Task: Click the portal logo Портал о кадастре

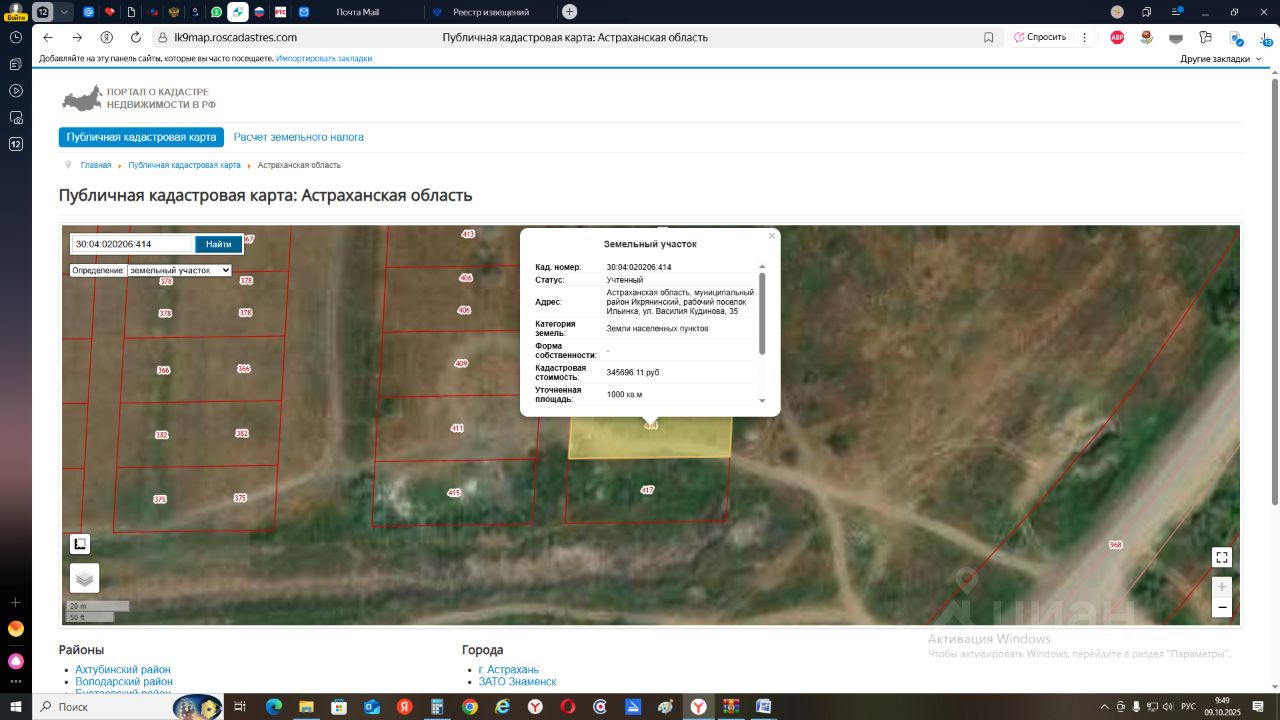Action: pos(139,98)
